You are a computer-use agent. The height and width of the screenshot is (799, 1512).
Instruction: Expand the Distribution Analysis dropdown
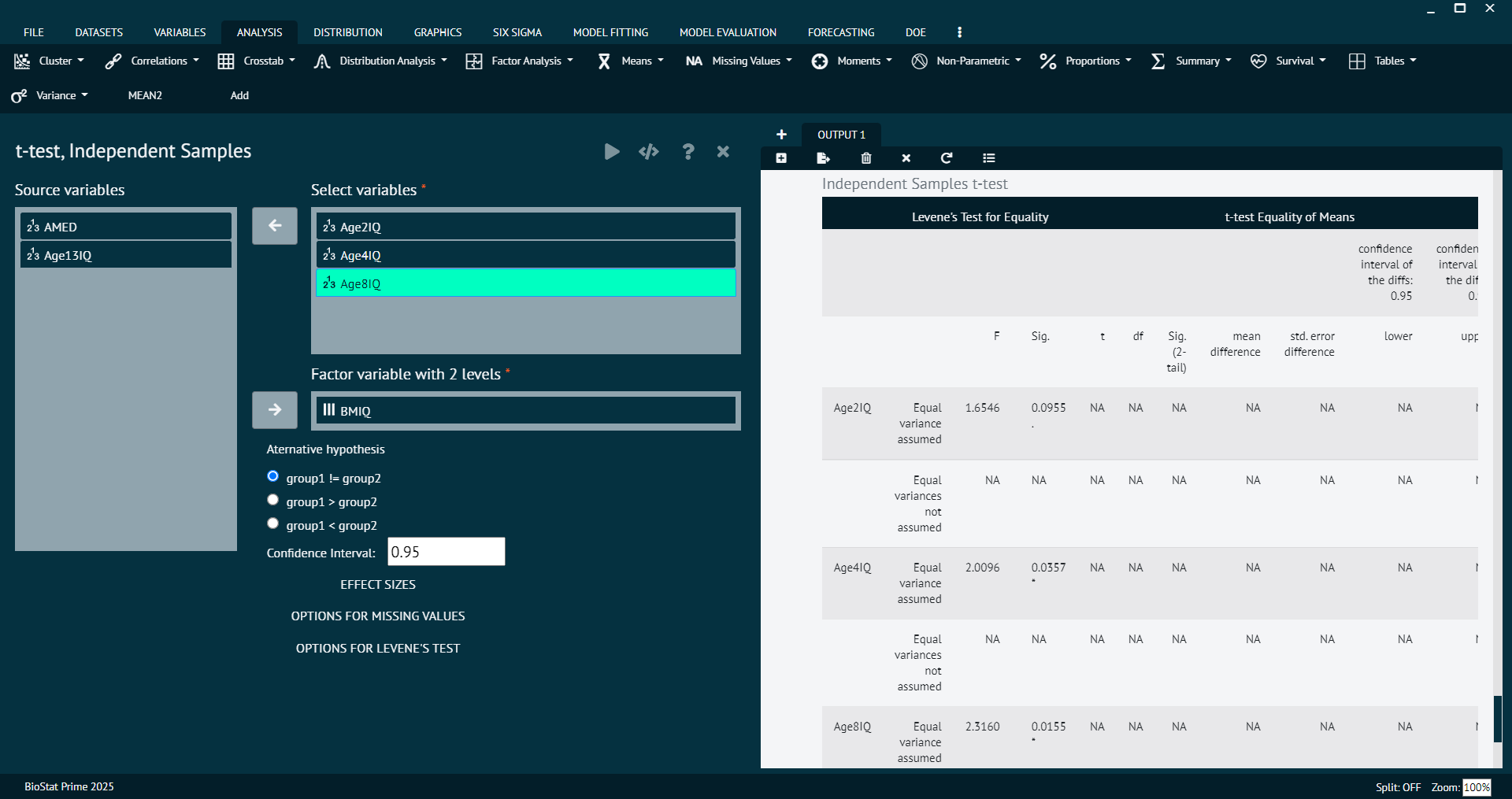[444, 61]
